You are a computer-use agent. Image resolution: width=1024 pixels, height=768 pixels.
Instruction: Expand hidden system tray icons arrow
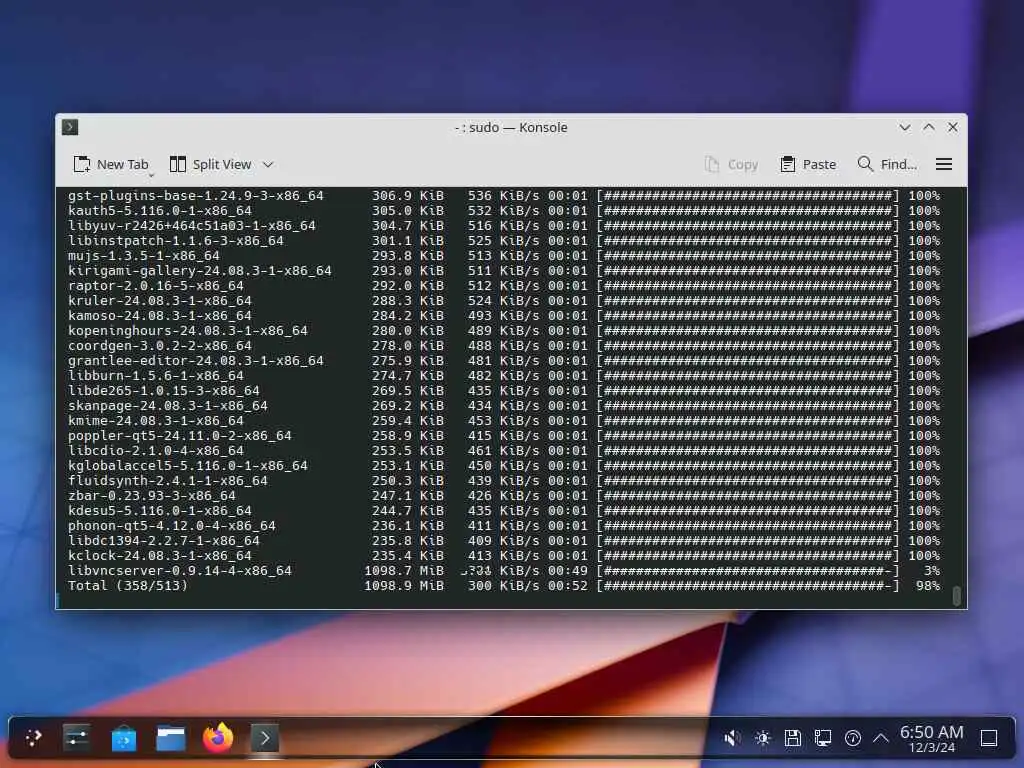pos(880,738)
